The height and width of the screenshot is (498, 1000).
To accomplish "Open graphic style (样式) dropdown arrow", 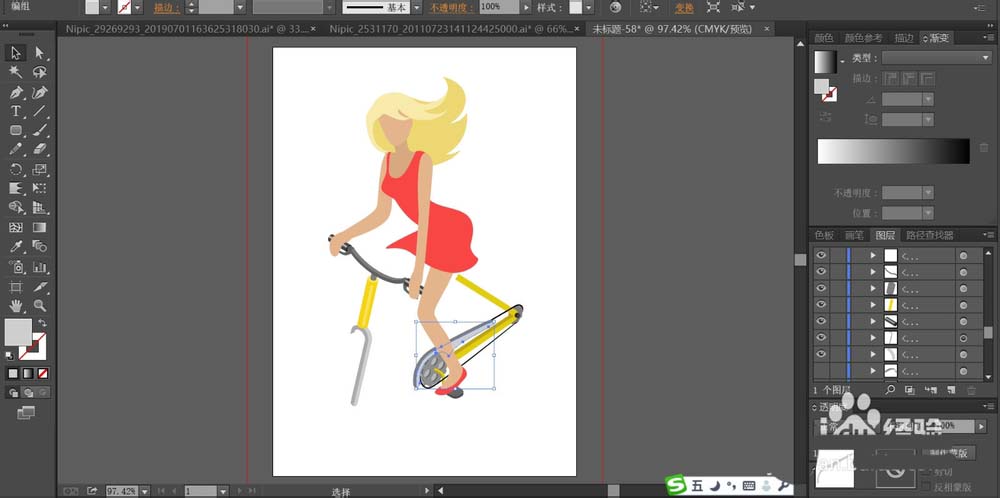I will click(589, 7).
